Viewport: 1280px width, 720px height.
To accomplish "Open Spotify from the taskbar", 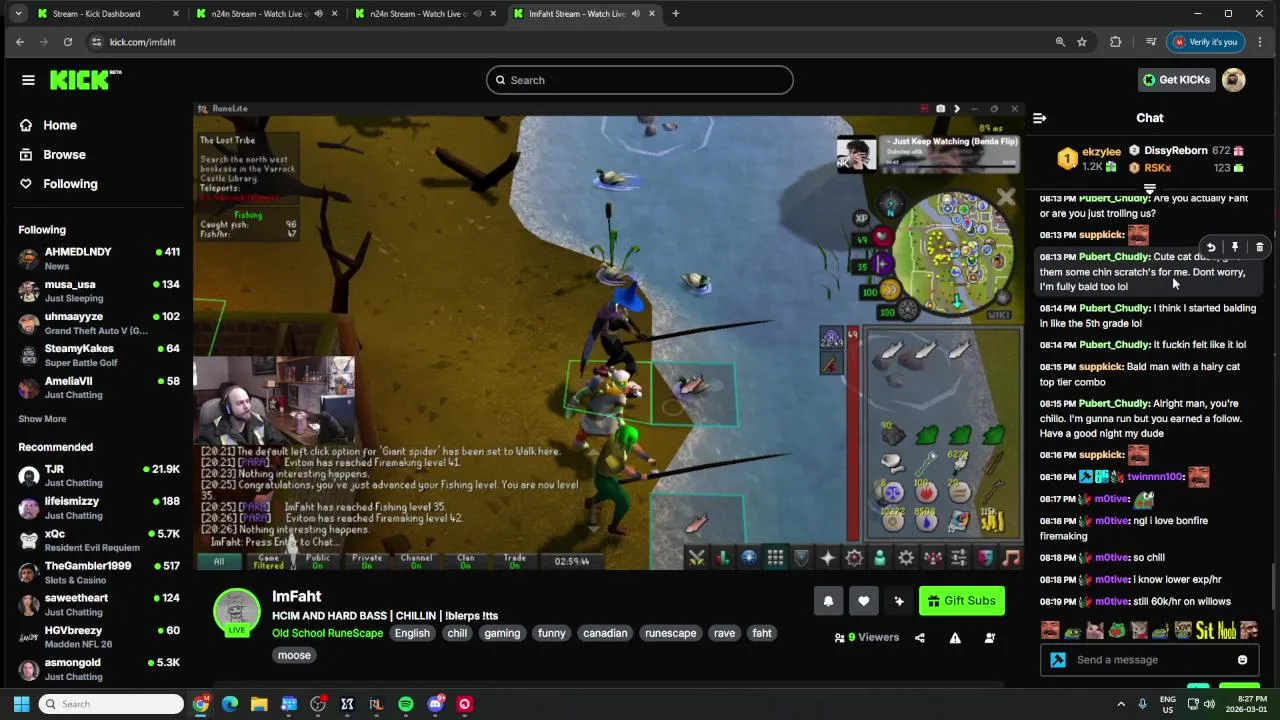I will click(405, 704).
